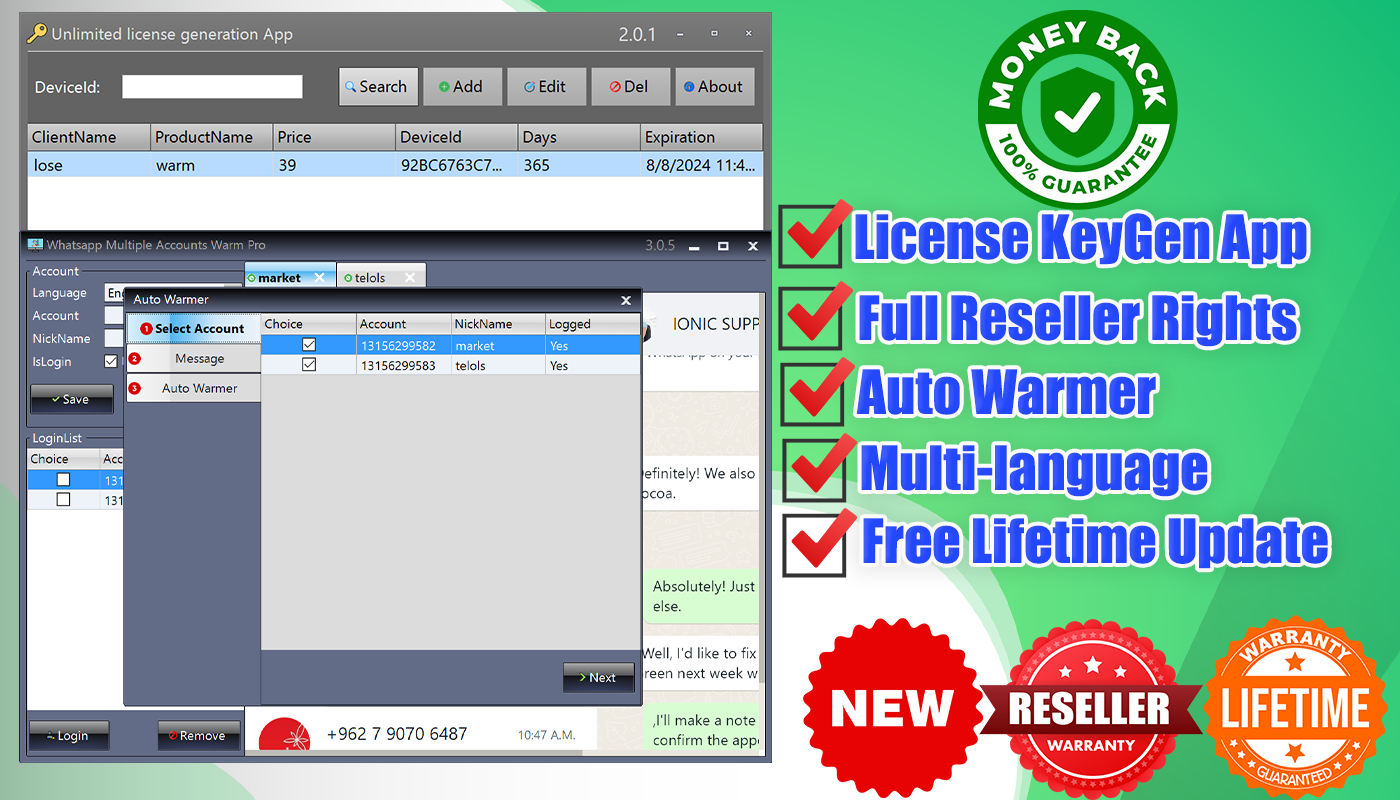
Task: Uncheck the telols account in Auto Warmer
Action: point(309,365)
